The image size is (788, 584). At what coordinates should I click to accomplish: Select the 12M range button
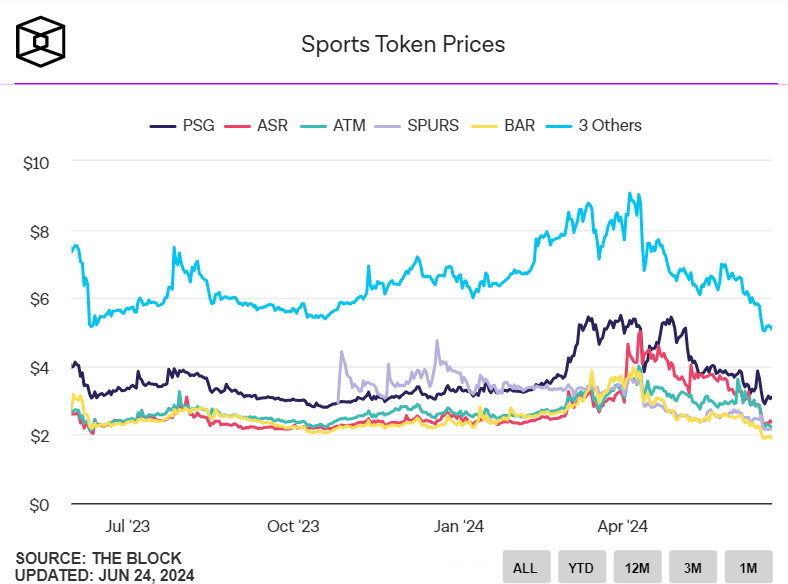click(637, 567)
